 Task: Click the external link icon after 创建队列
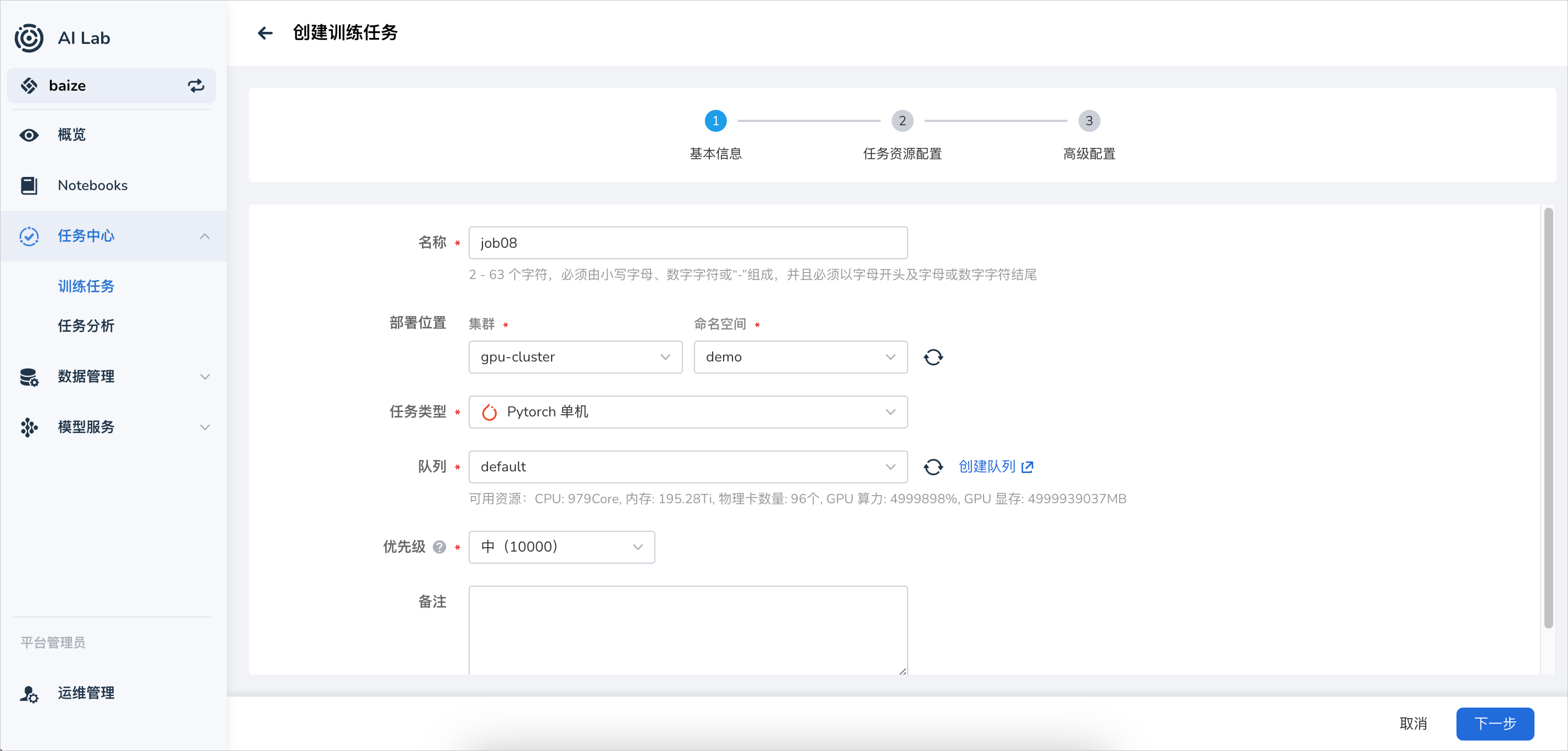click(1027, 468)
